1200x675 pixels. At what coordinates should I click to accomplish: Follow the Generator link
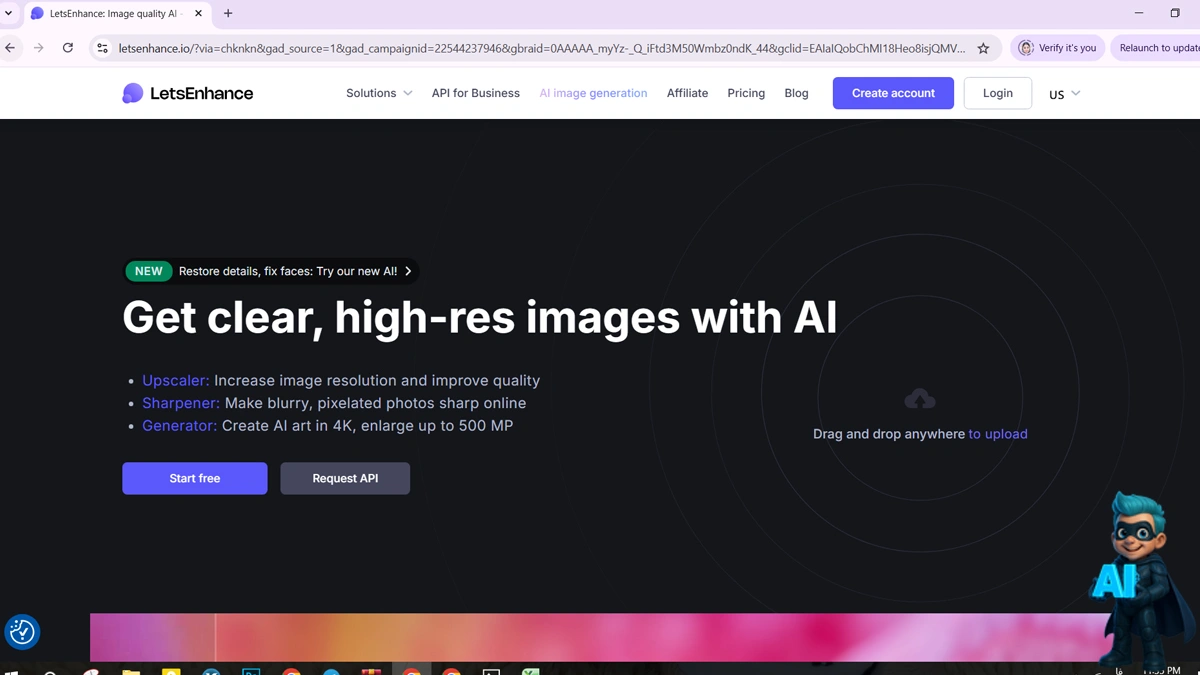click(x=179, y=425)
